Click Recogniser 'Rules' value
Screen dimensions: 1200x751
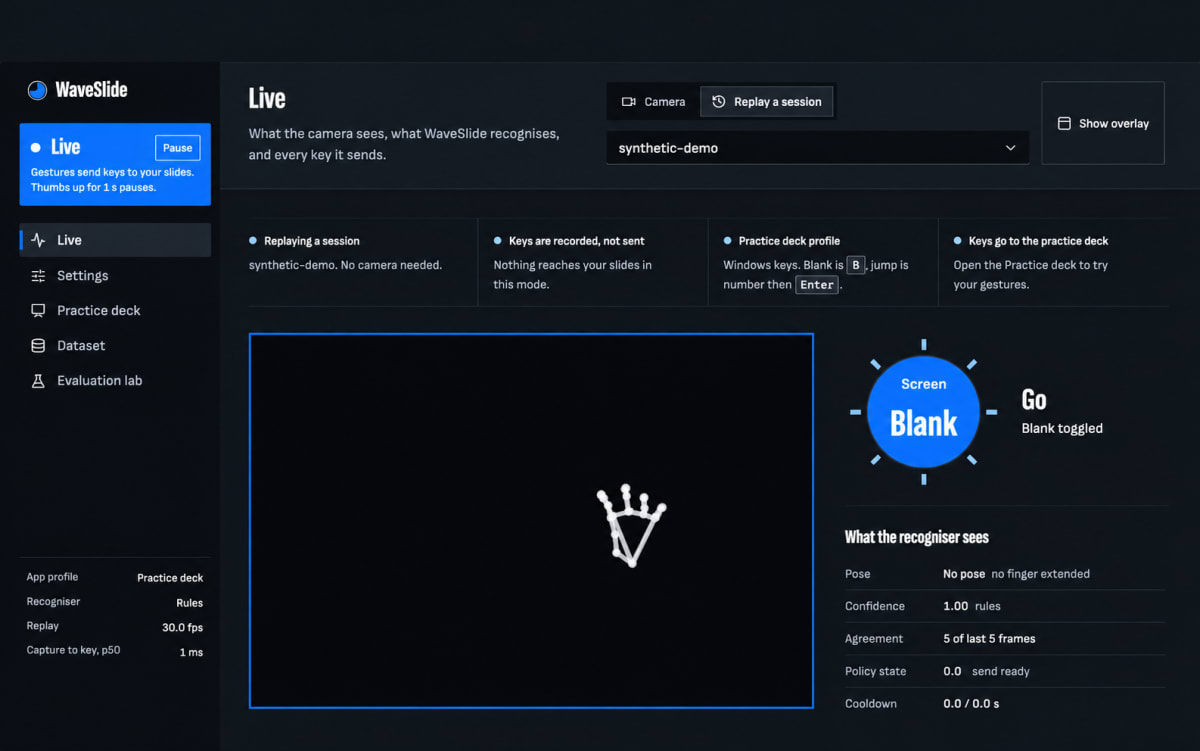click(x=189, y=603)
